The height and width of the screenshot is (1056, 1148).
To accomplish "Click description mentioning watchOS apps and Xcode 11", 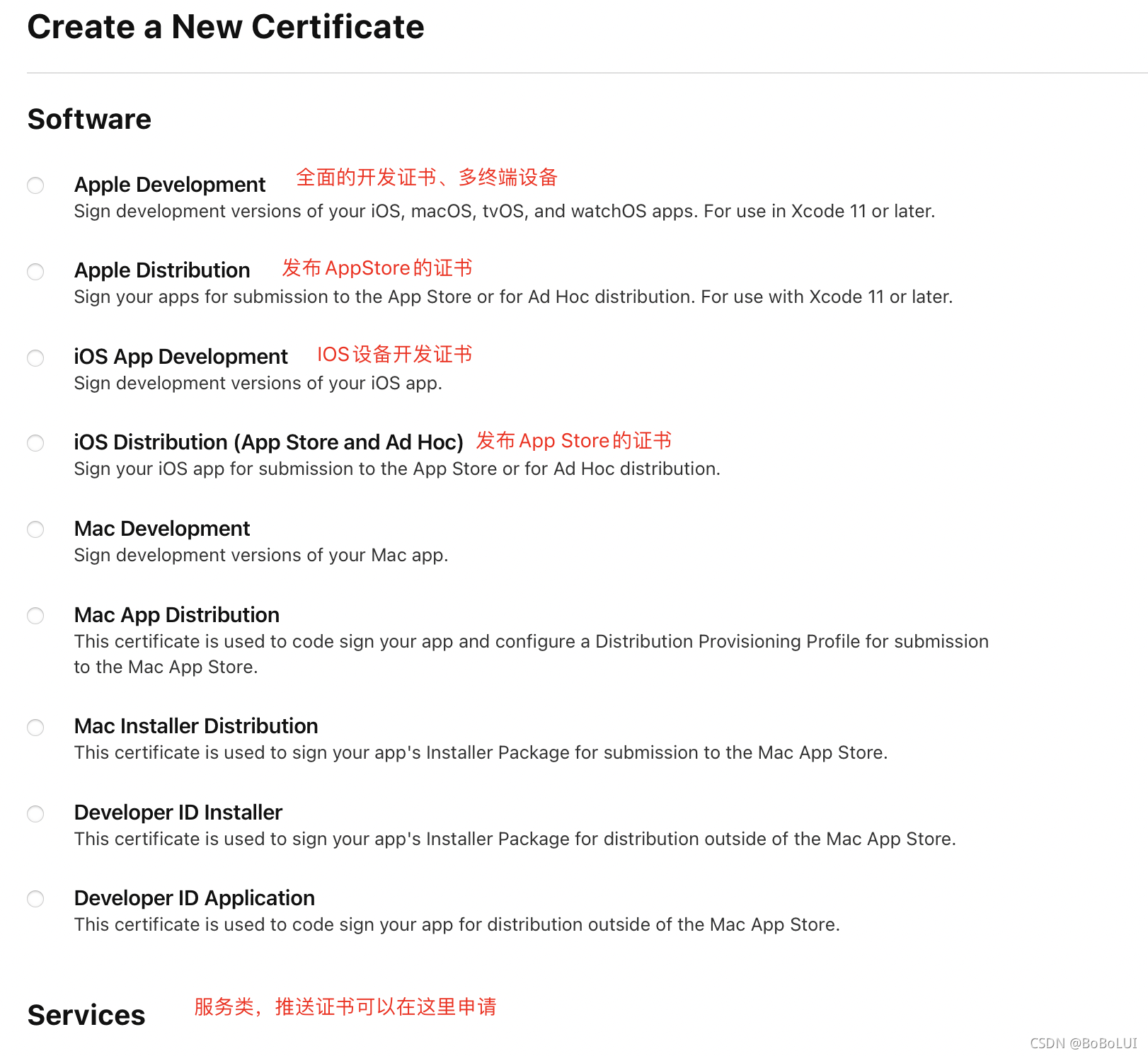I will point(505,211).
